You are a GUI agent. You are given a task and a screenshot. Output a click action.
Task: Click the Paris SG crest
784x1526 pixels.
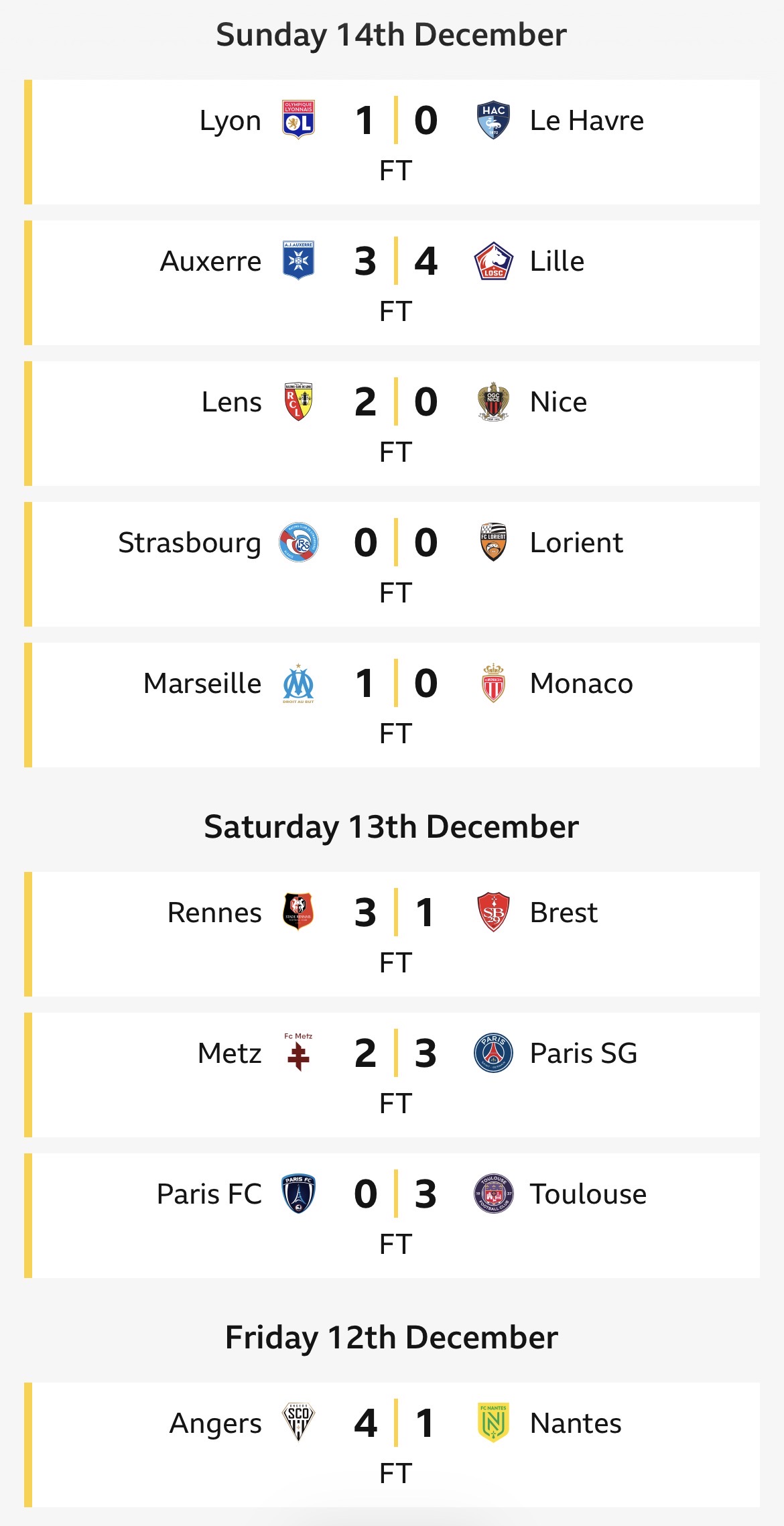[x=493, y=1053]
